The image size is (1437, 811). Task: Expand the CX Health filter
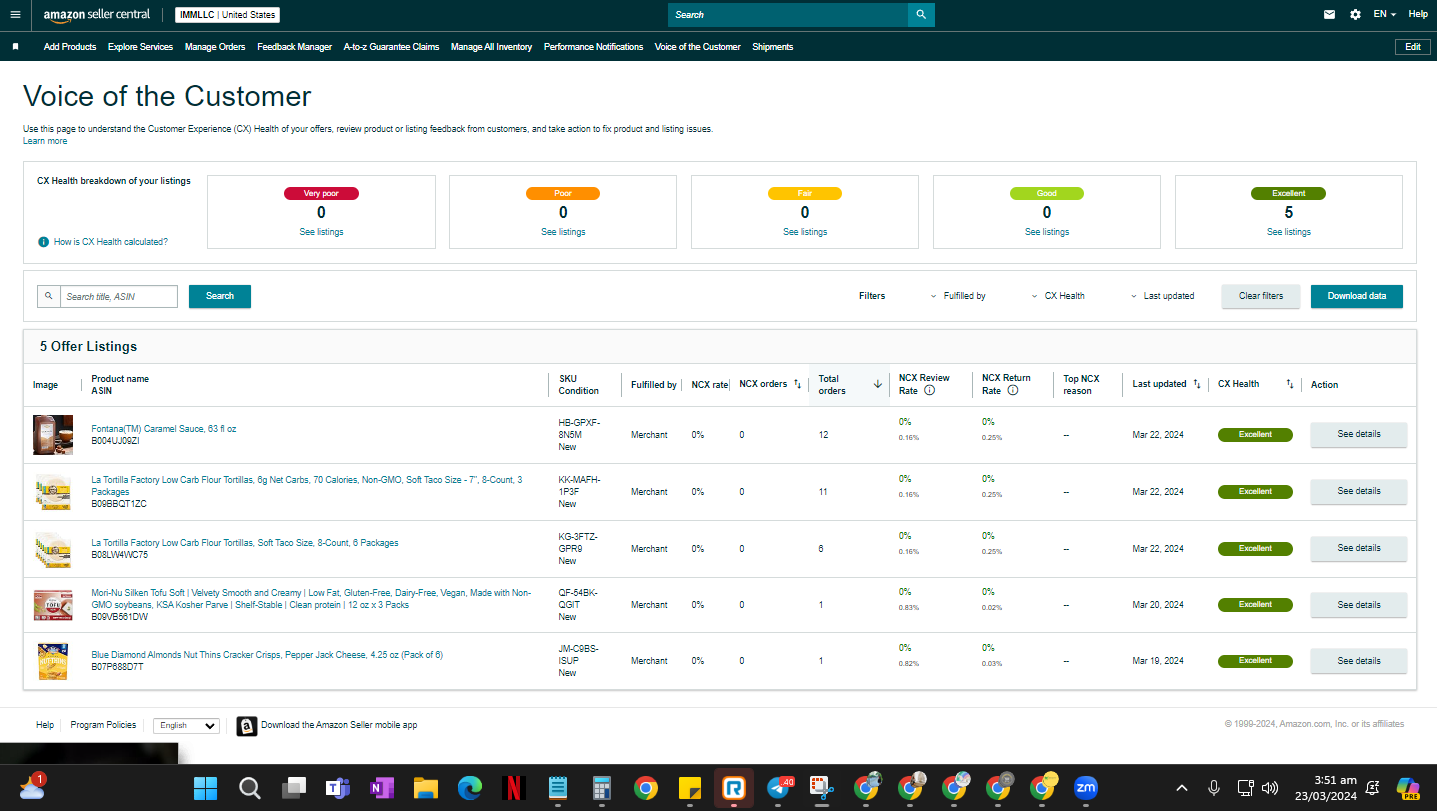(x=1058, y=296)
